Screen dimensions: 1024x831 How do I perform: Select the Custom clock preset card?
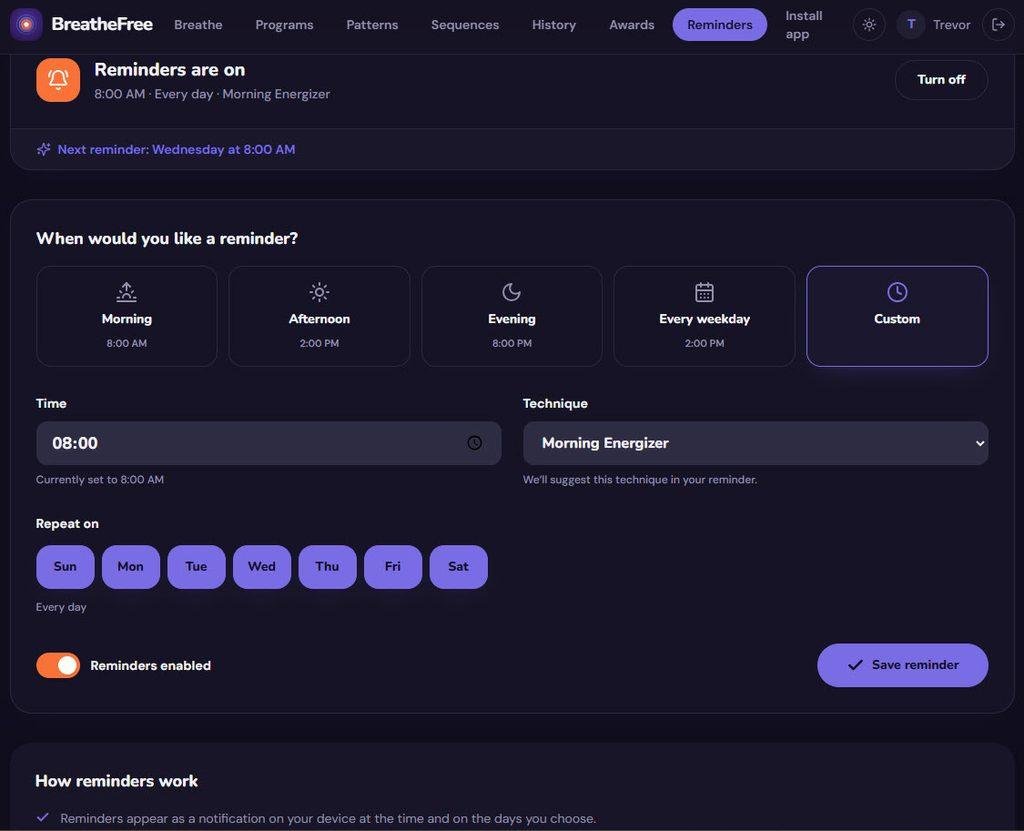point(897,316)
